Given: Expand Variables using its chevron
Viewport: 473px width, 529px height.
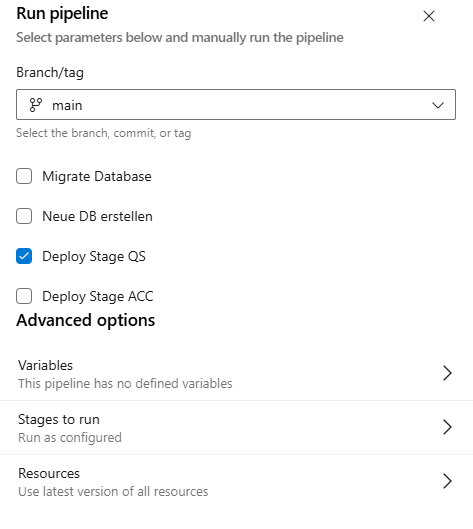Looking at the screenshot, I should [x=447, y=373].
